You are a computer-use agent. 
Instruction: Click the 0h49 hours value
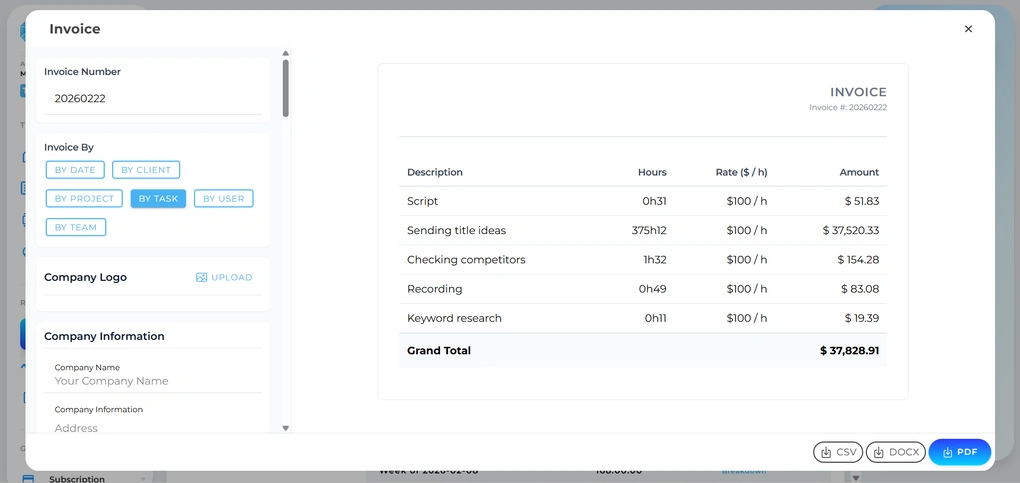point(654,289)
